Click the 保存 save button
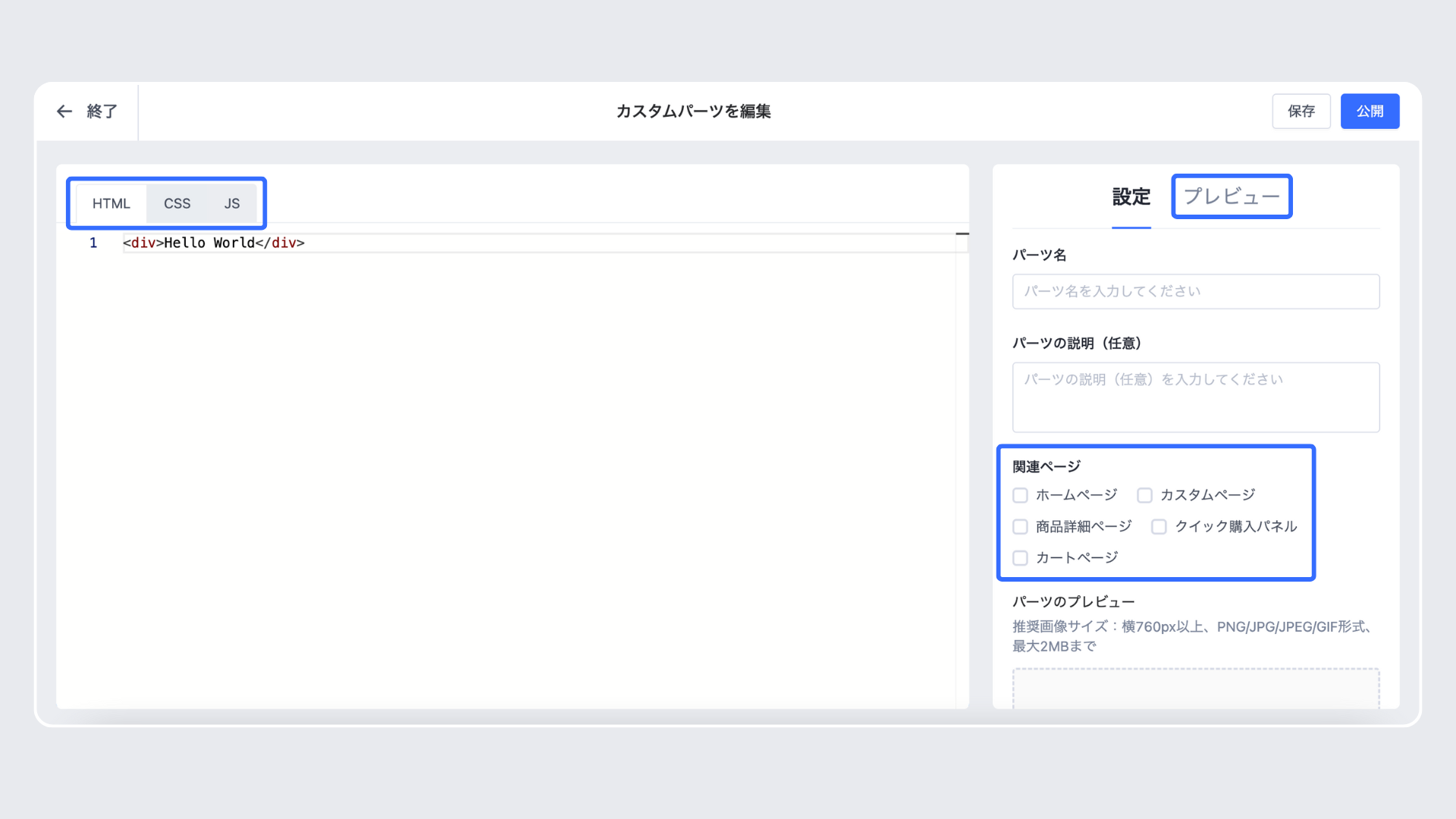Image resolution: width=1456 pixels, height=819 pixels. pos(1301,111)
